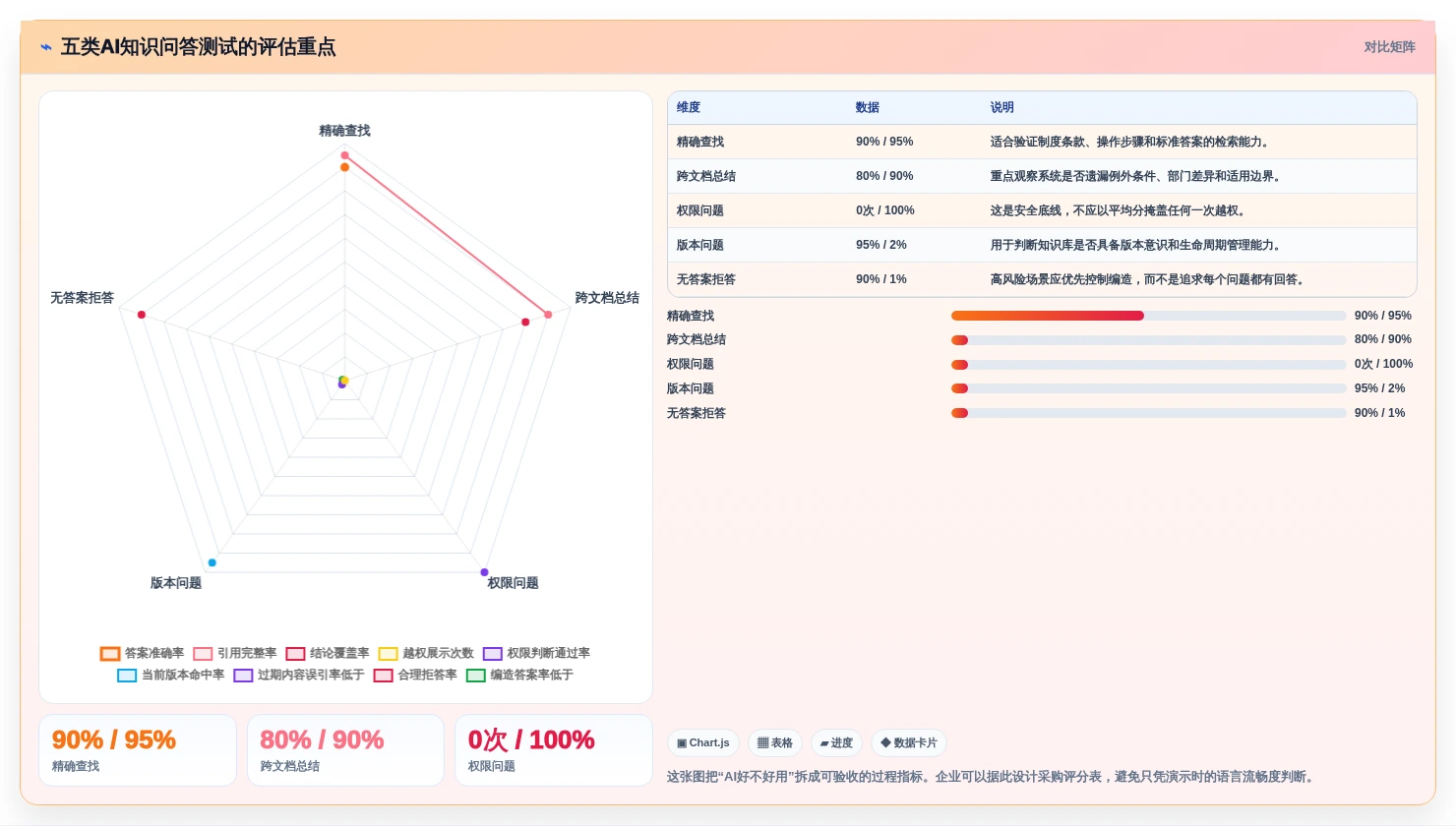Click the 表格 tag
The image size is (1456, 826).
click(x=775, y=743)
